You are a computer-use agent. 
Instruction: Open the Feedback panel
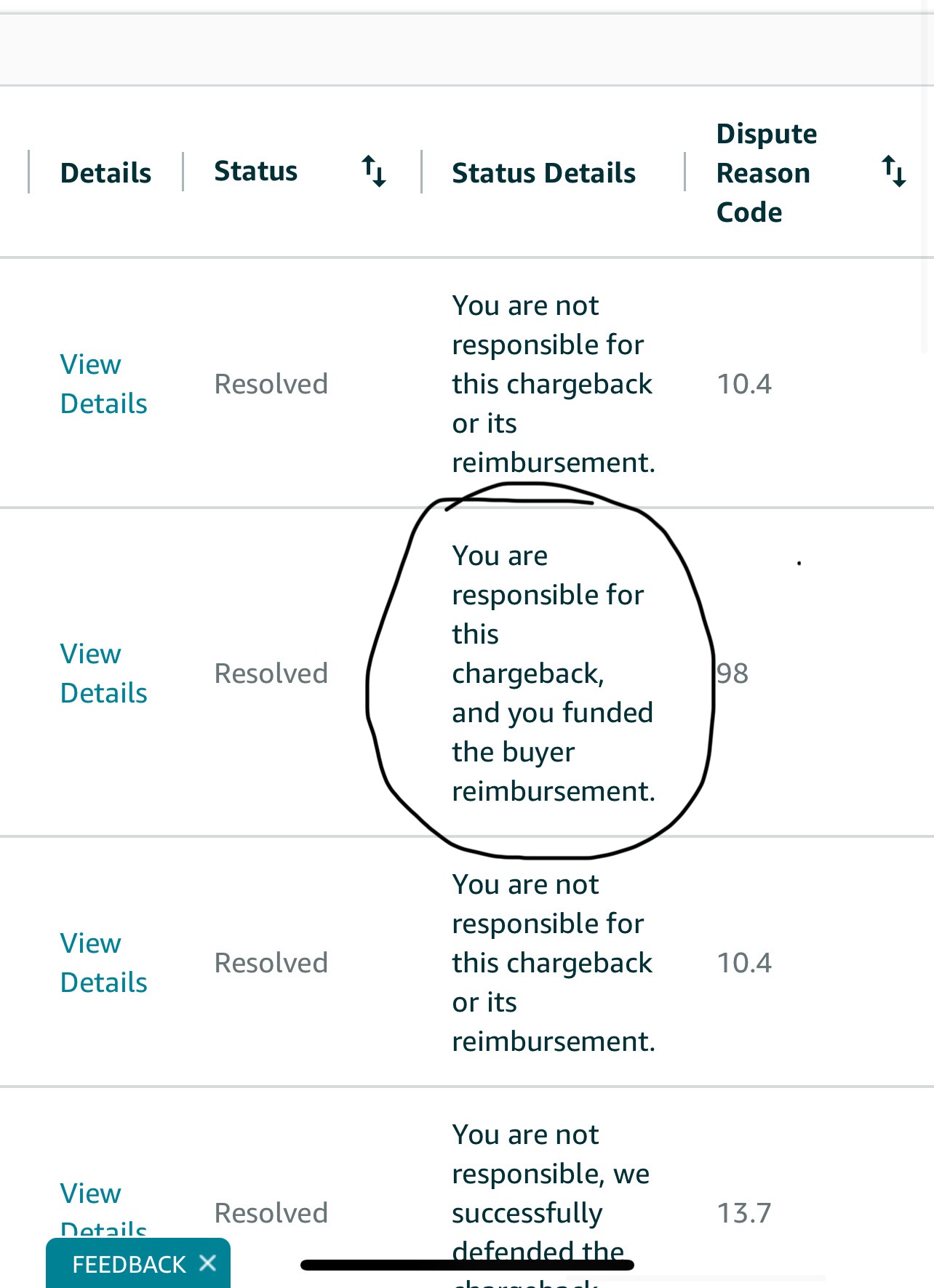click(129, 1264)
